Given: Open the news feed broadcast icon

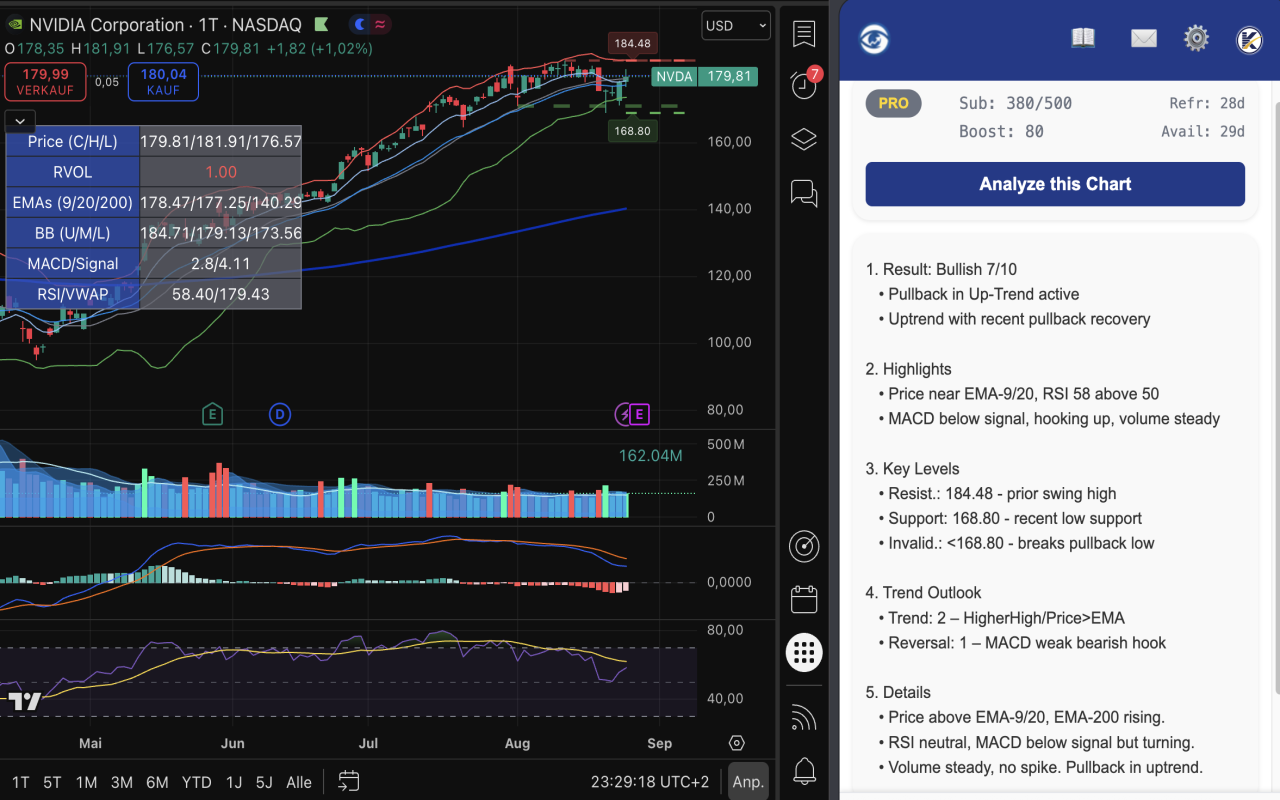Looking at the screenshot, I should pyautogui.click(x=804, y=717).
